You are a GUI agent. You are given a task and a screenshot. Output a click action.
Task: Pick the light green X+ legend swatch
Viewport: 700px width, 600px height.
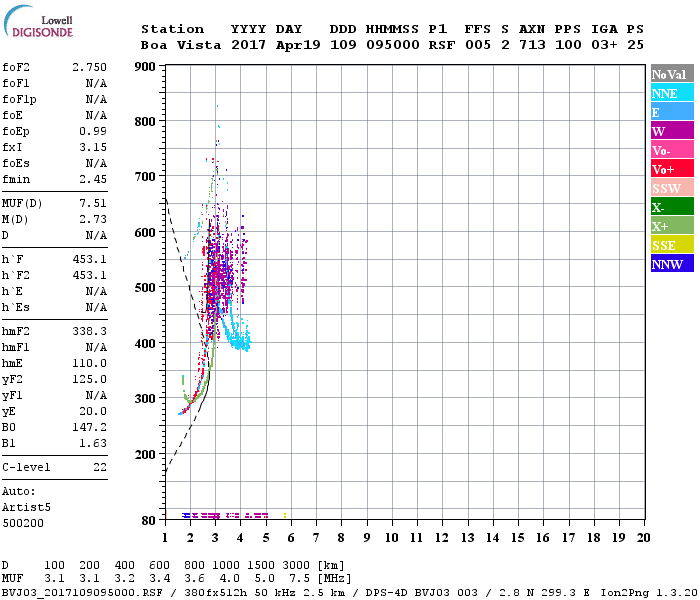[x=671, y=227]
